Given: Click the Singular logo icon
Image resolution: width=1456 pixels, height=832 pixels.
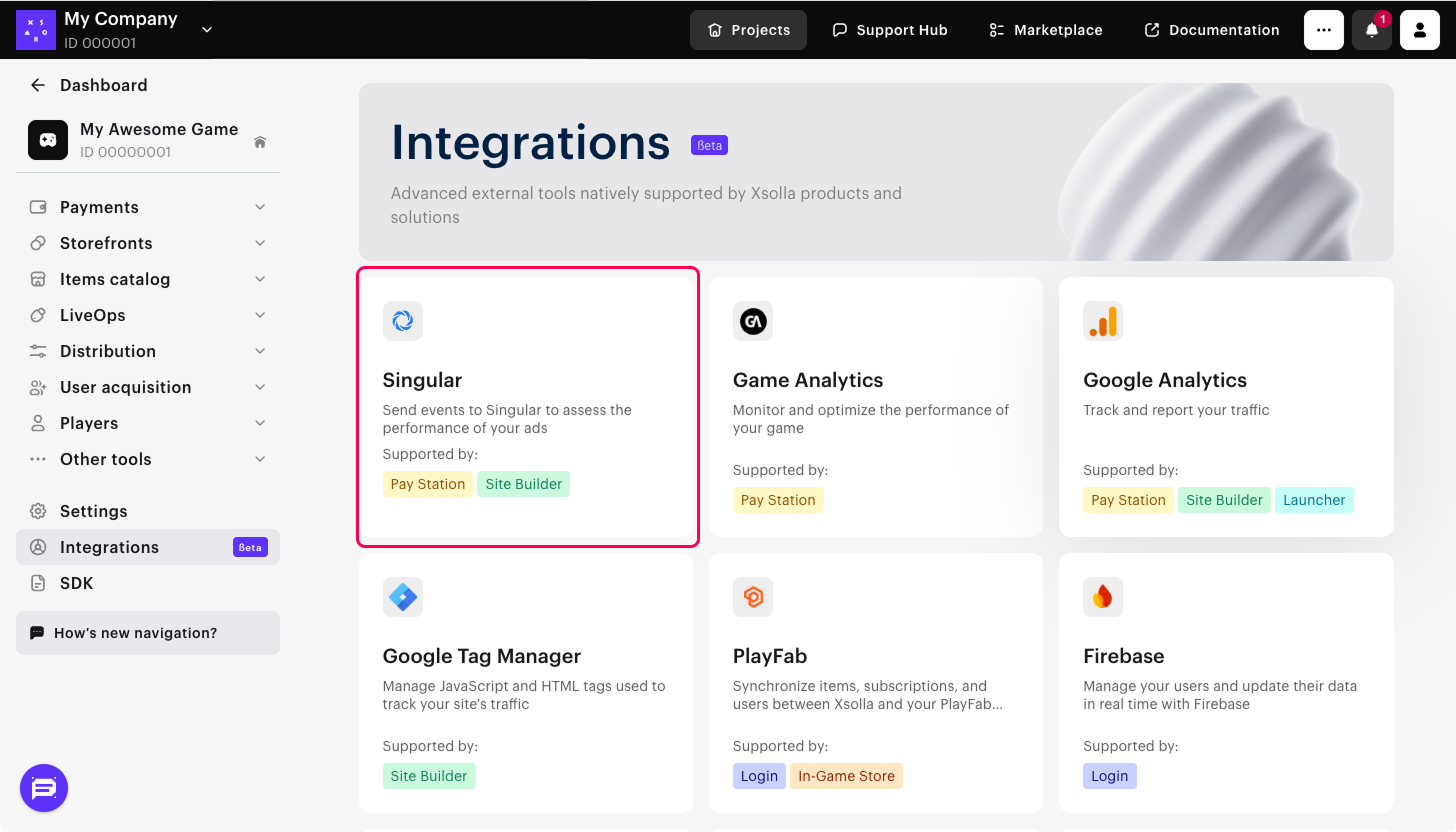Looking at the screenshot, I should click(x=403, y=321).
